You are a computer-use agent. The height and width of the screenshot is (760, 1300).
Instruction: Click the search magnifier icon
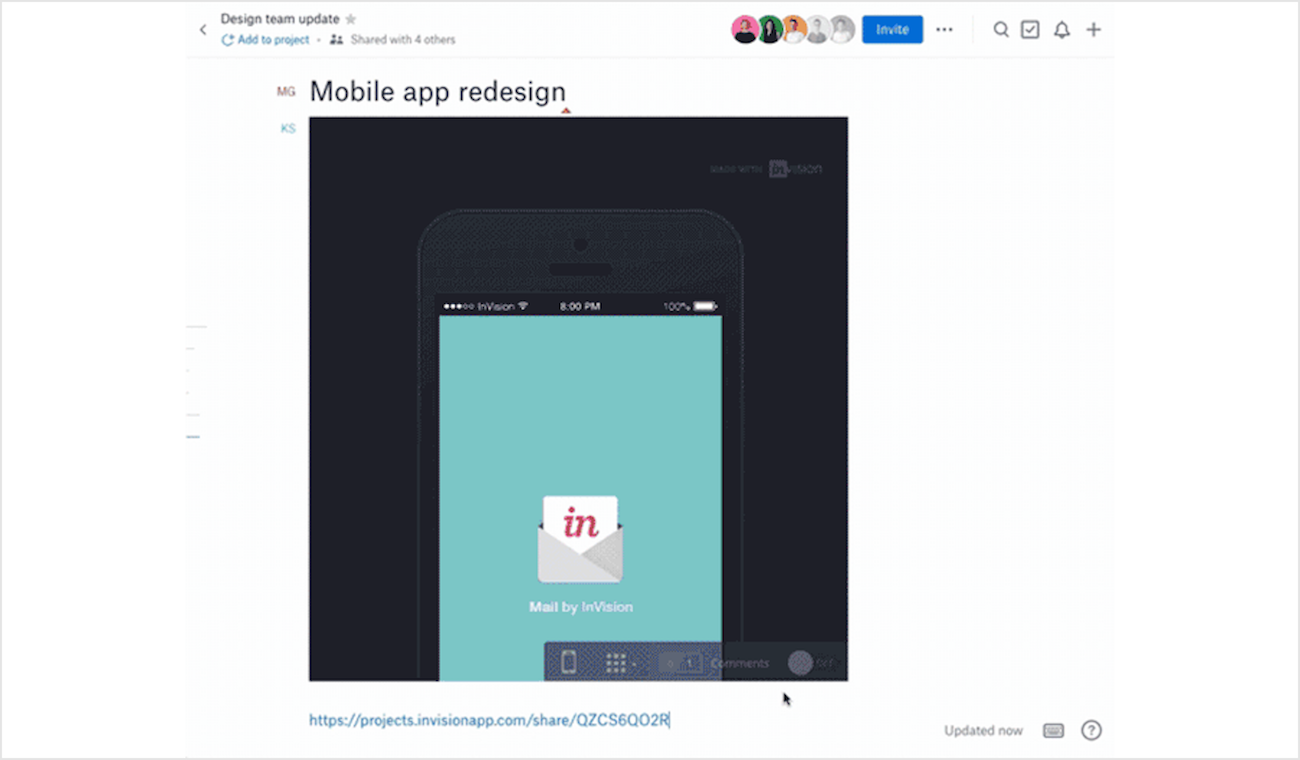click(x=1000, y=30)
